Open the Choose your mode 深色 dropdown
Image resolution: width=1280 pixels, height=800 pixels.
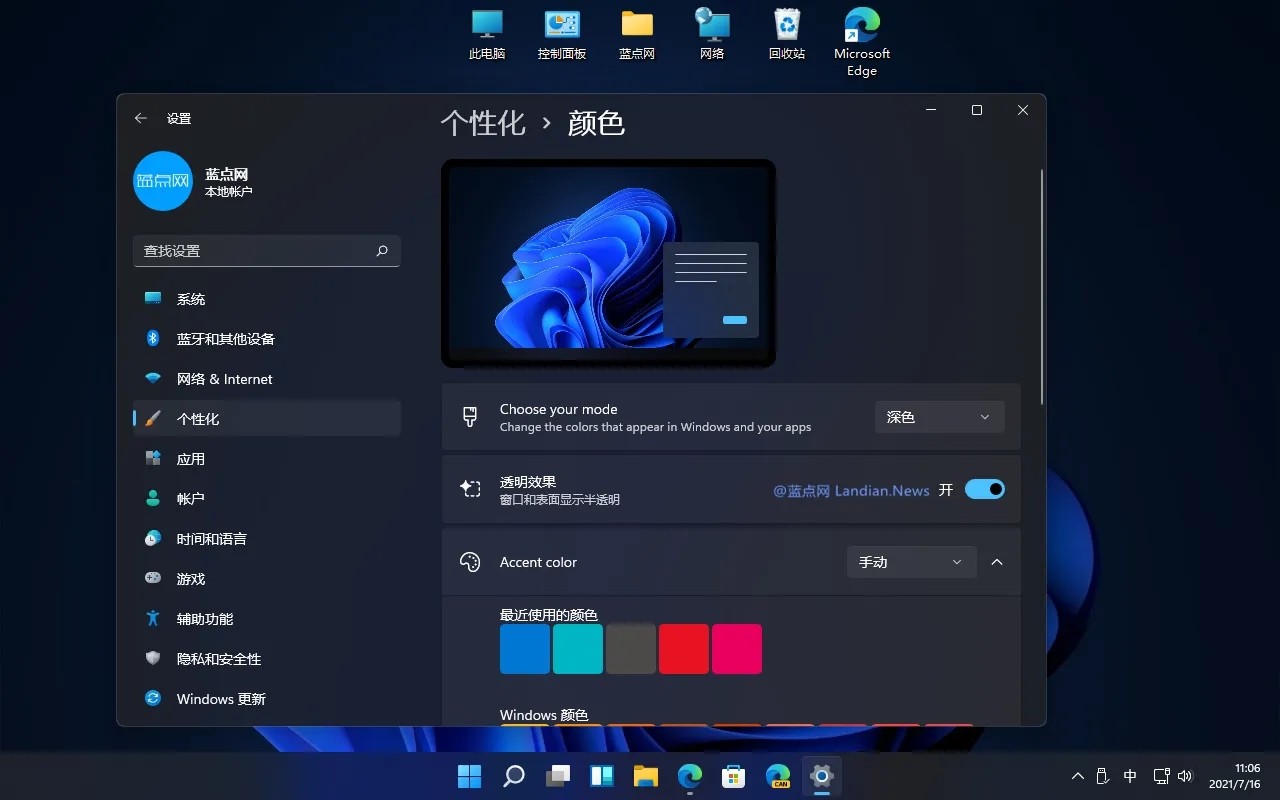[939, 417]
